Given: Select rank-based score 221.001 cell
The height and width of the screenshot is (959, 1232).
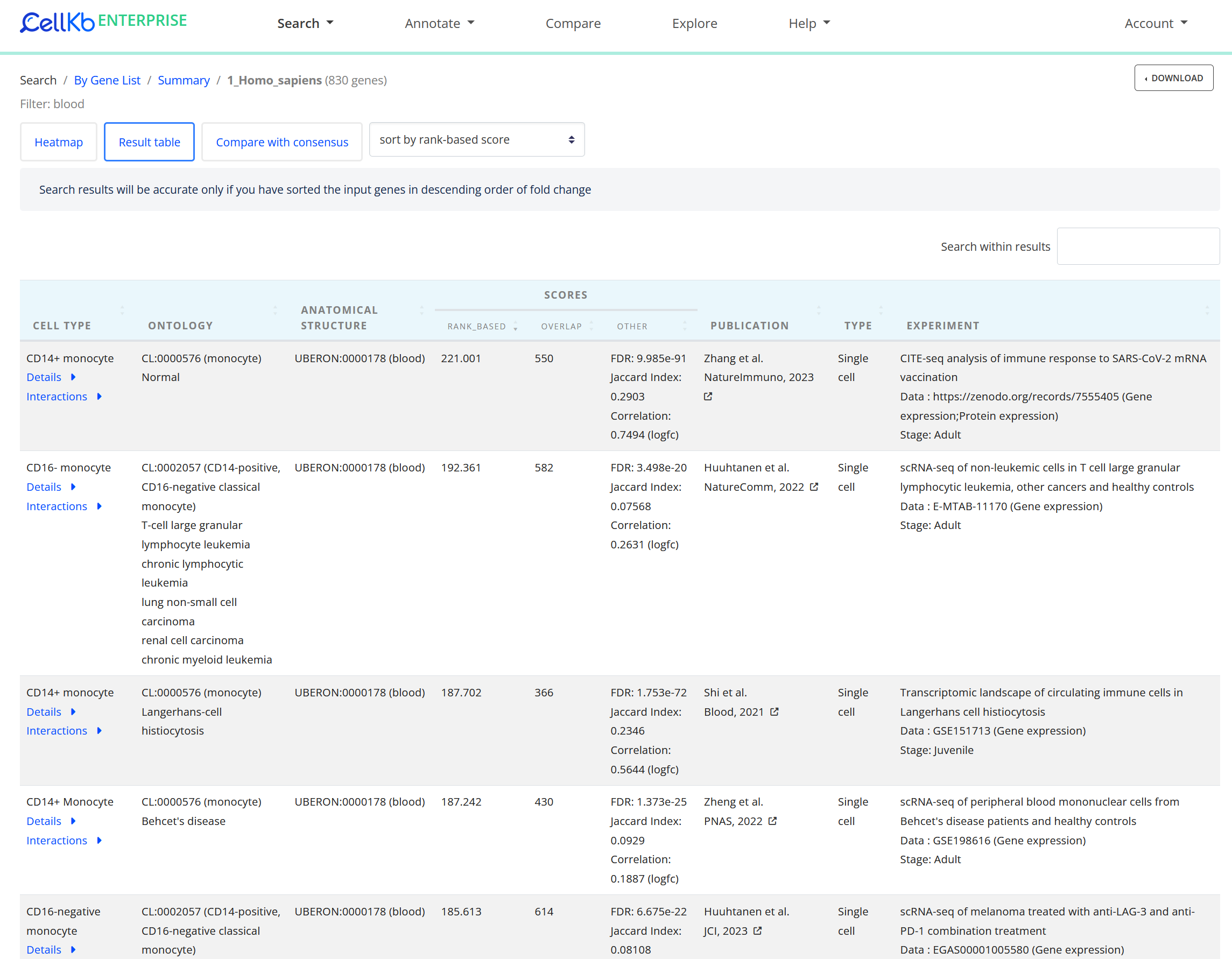Looking at the screenshot, I should (x=461, y=358).
